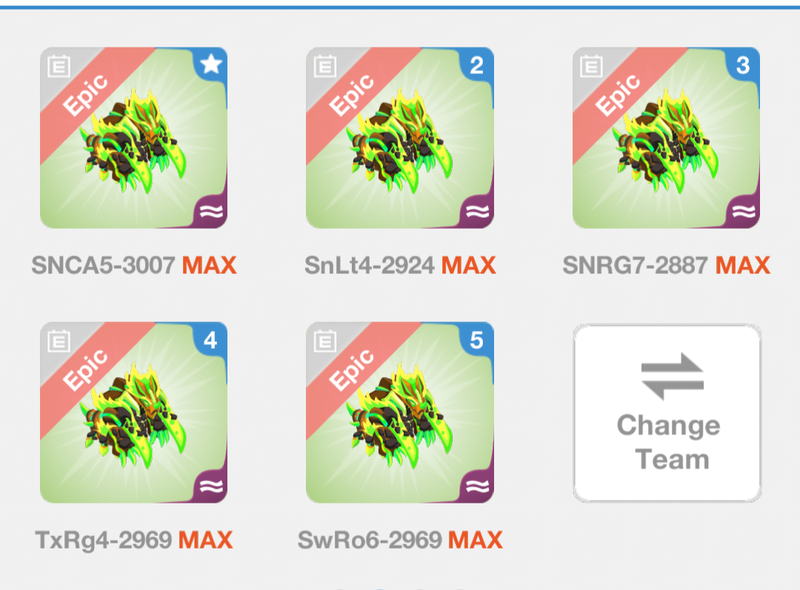The image size is (800, 590).
Task: Click the purple wave element icon on SNCA5-3007
Action: tap(212, 211)
